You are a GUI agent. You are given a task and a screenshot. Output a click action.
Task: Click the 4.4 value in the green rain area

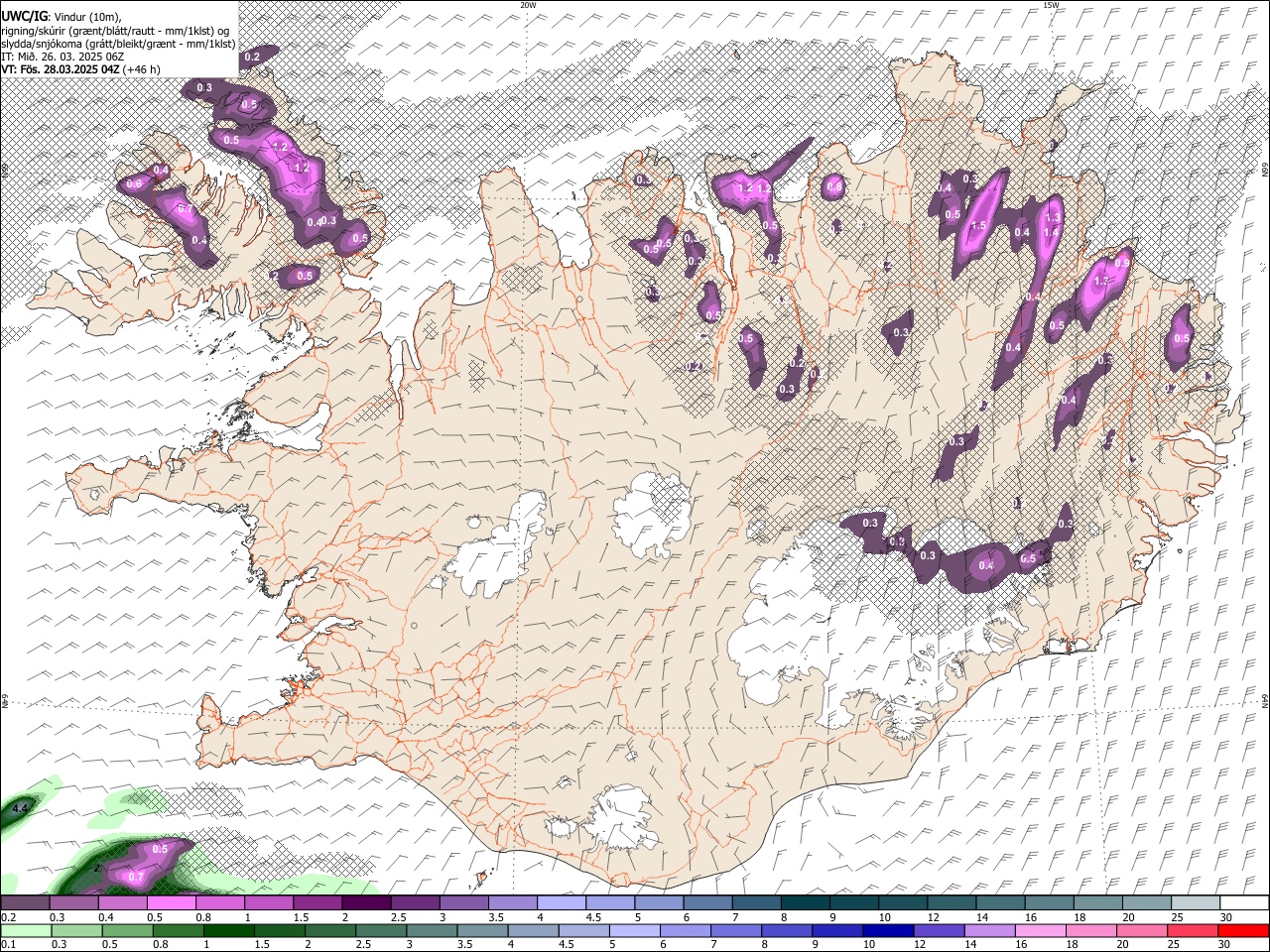tap(19, 809)
